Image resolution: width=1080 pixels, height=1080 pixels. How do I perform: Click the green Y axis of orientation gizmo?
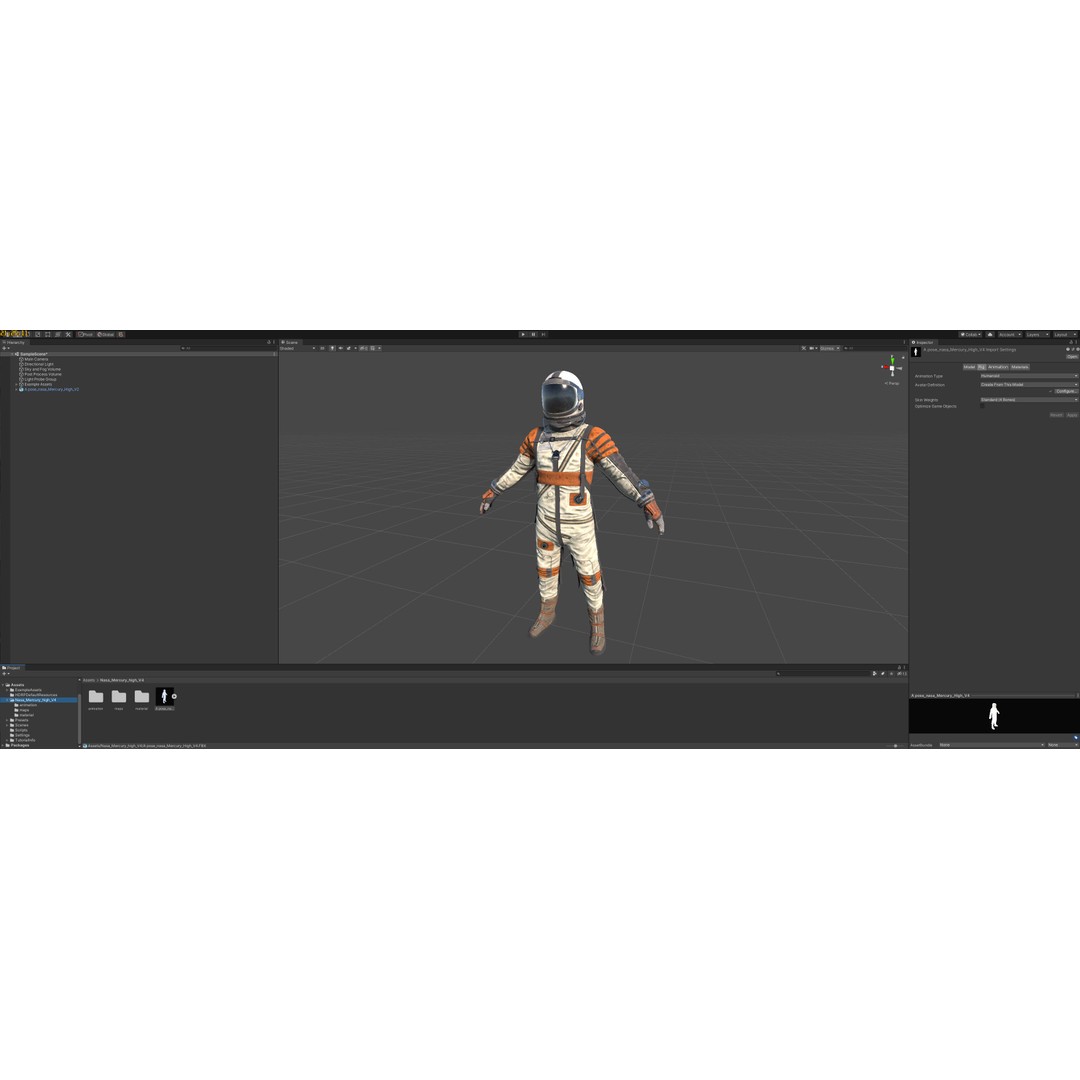click(892, 361)
